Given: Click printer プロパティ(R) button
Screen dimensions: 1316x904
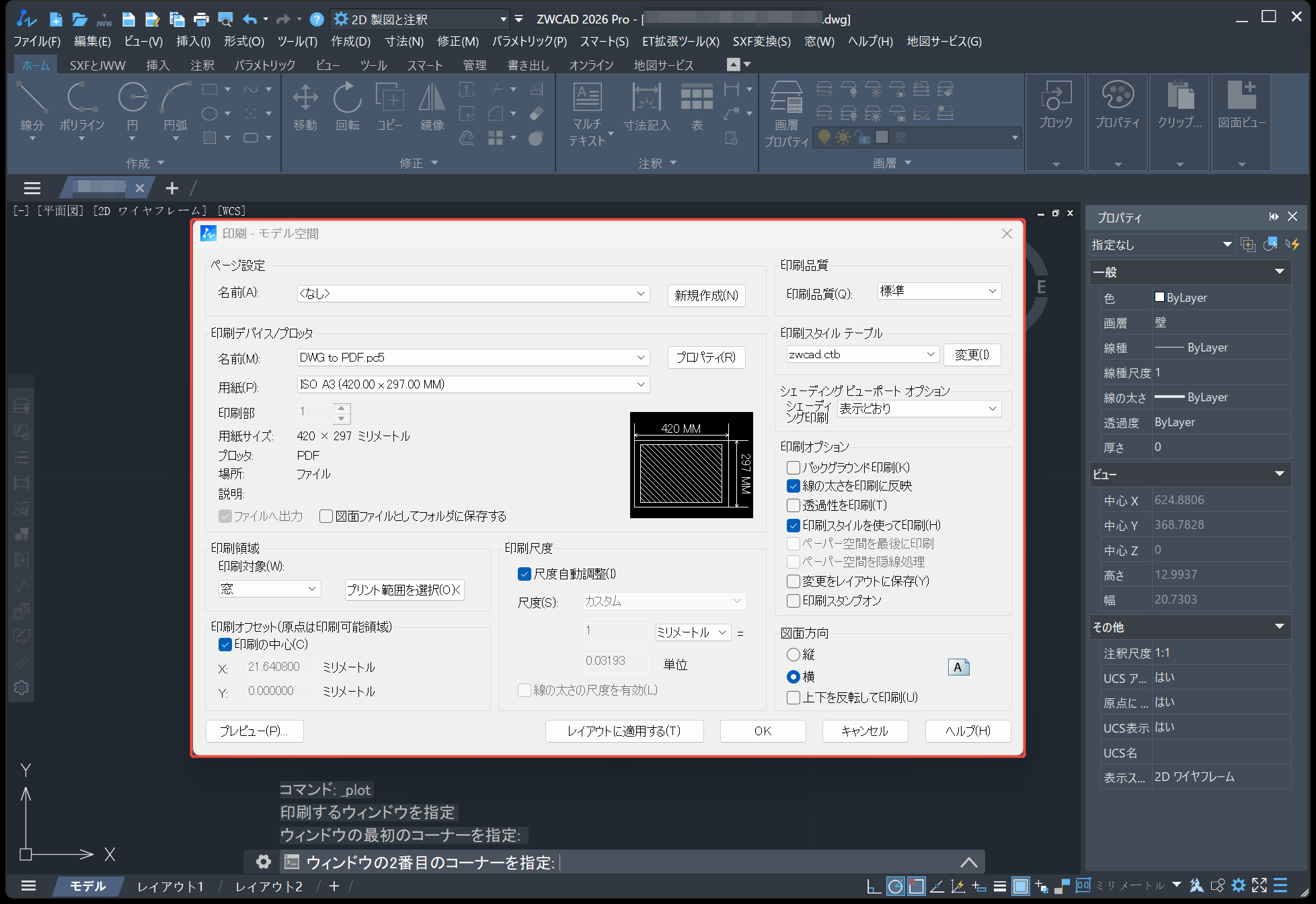Looking at the screenshot, I should pyautogui.click(x=706, y=358).
